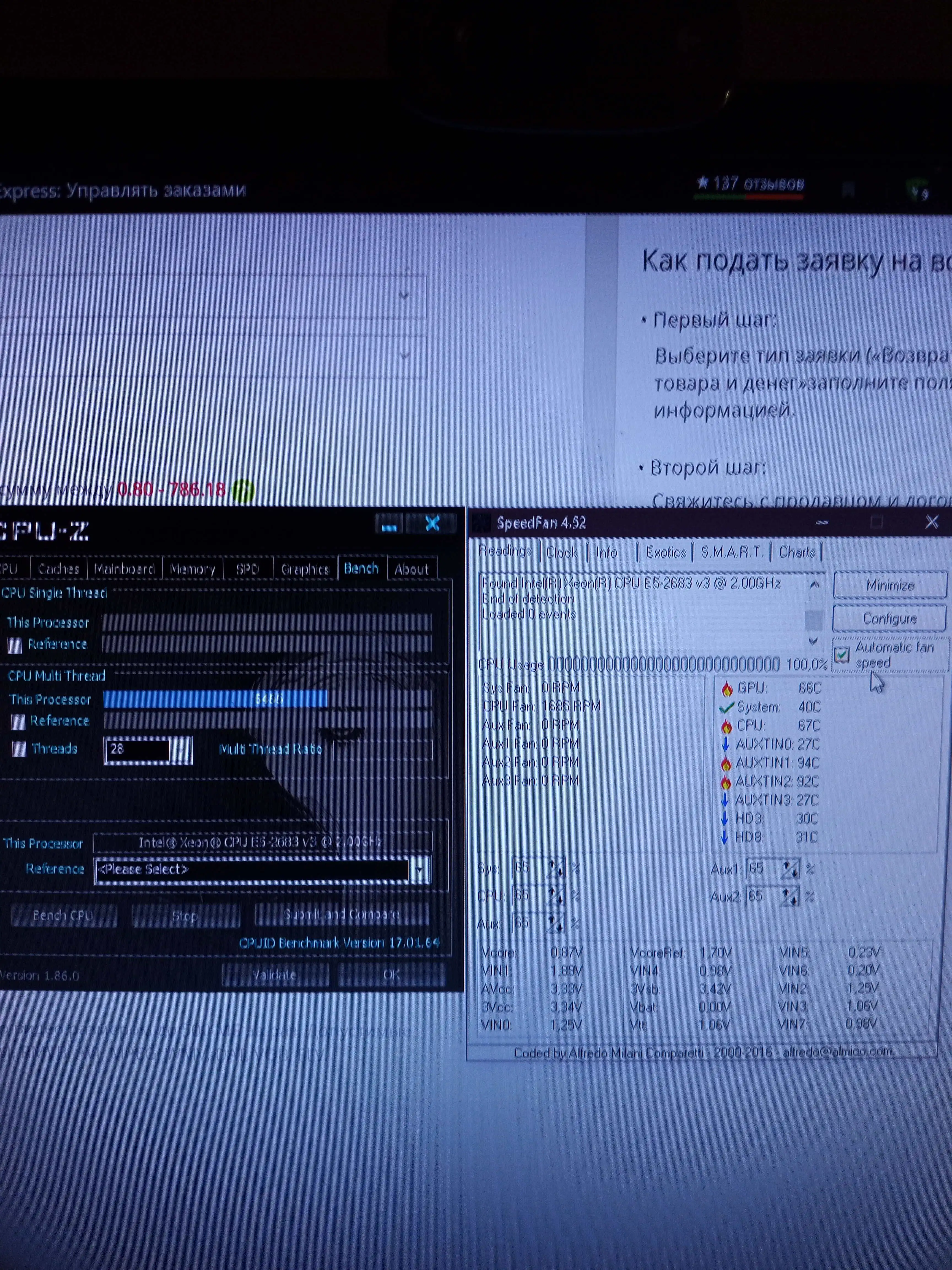Image resolution: width=952 pixels, height=1270 pixels.
Task: Click the green question mark help icon
Action: click(243, 491)
